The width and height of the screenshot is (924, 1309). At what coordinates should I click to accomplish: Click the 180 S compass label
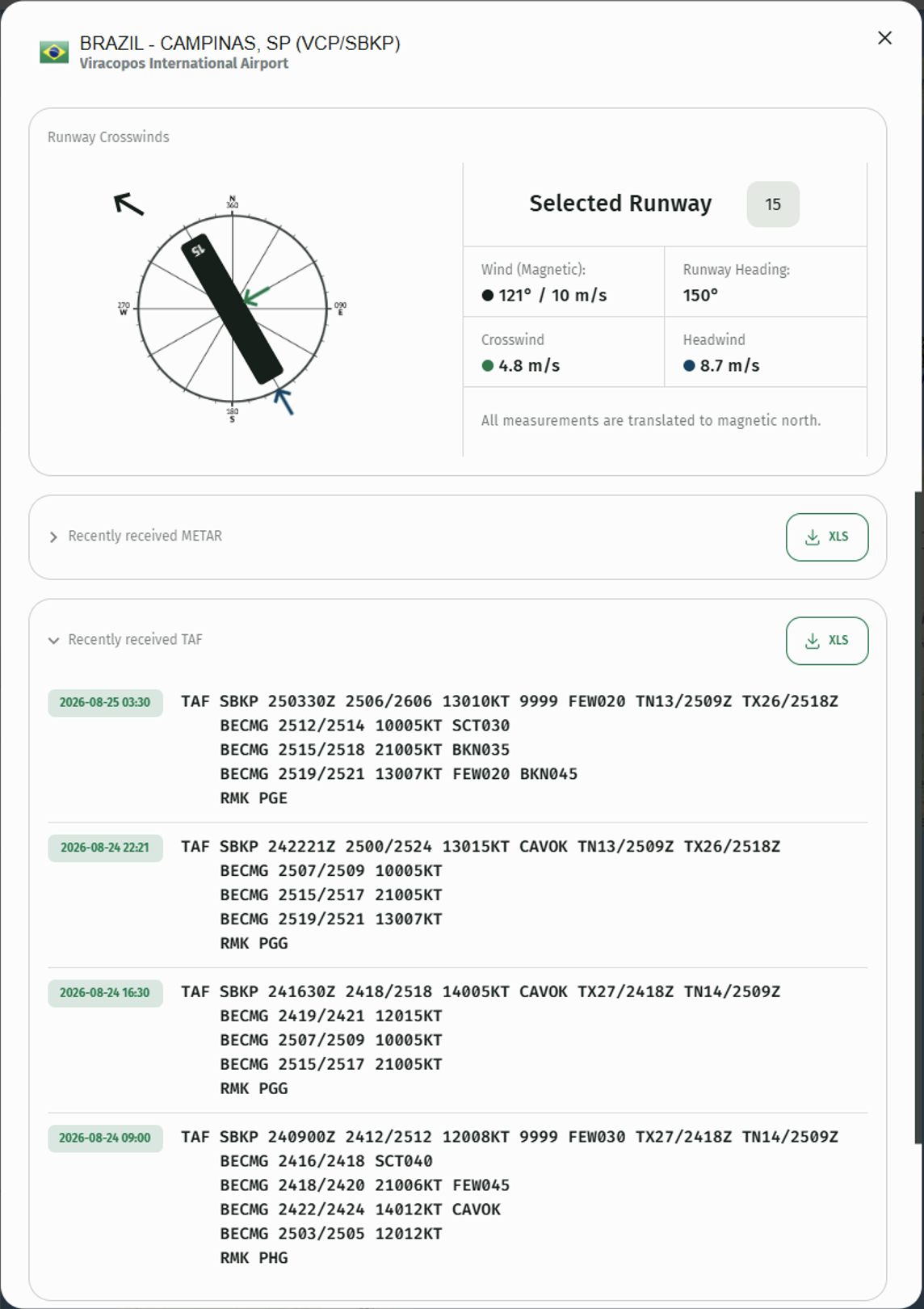click(233, 415)
